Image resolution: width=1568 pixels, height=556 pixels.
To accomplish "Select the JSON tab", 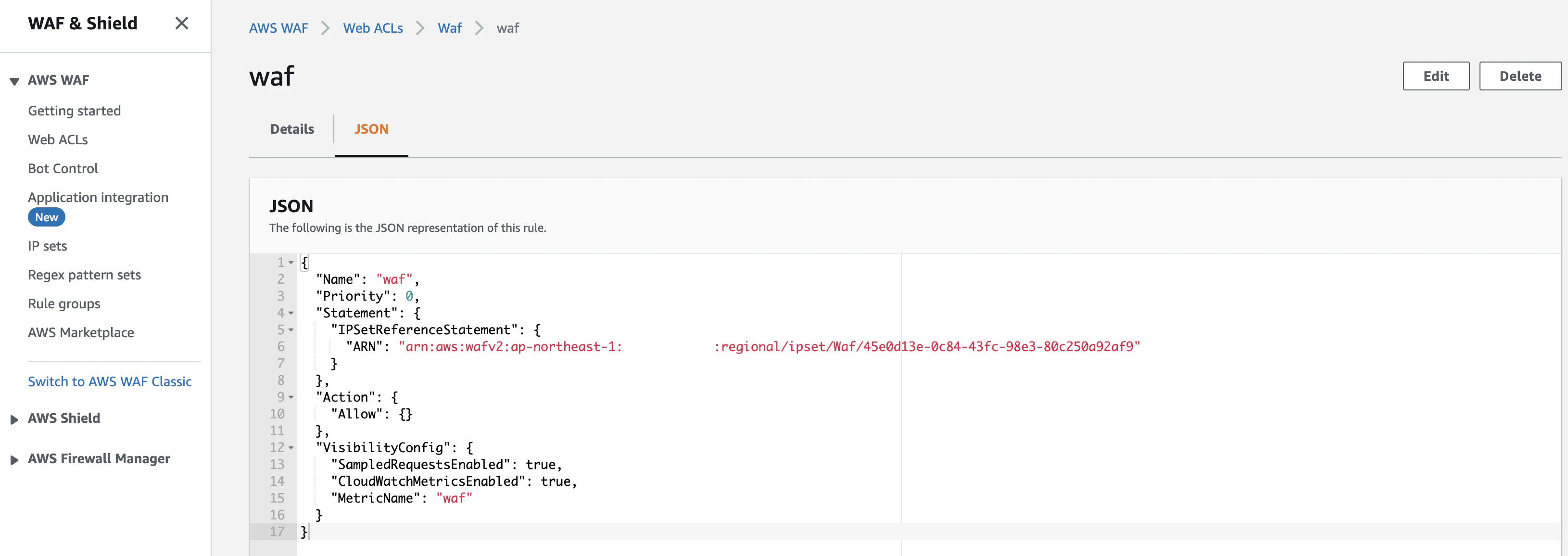I will pos(371,129).
